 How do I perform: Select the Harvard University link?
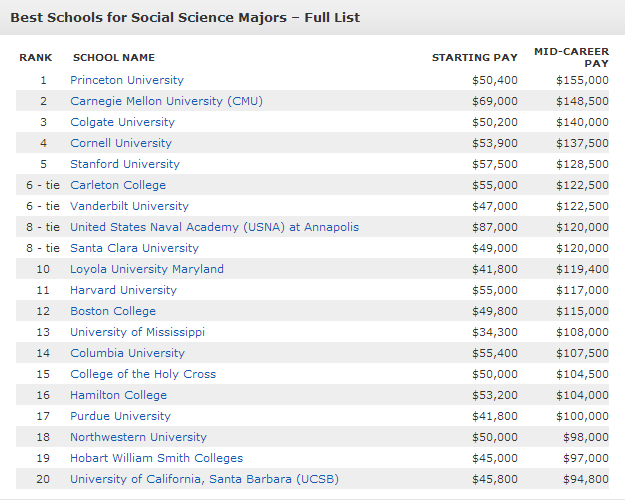(123, 290)
